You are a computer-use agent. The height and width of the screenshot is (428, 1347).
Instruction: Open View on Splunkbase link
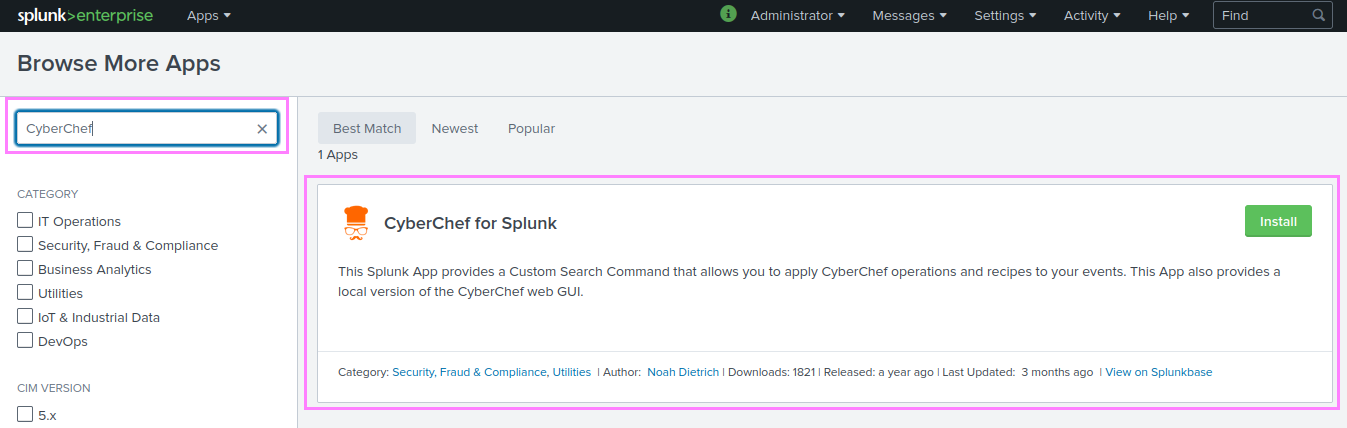click(x=1158, y=372)
